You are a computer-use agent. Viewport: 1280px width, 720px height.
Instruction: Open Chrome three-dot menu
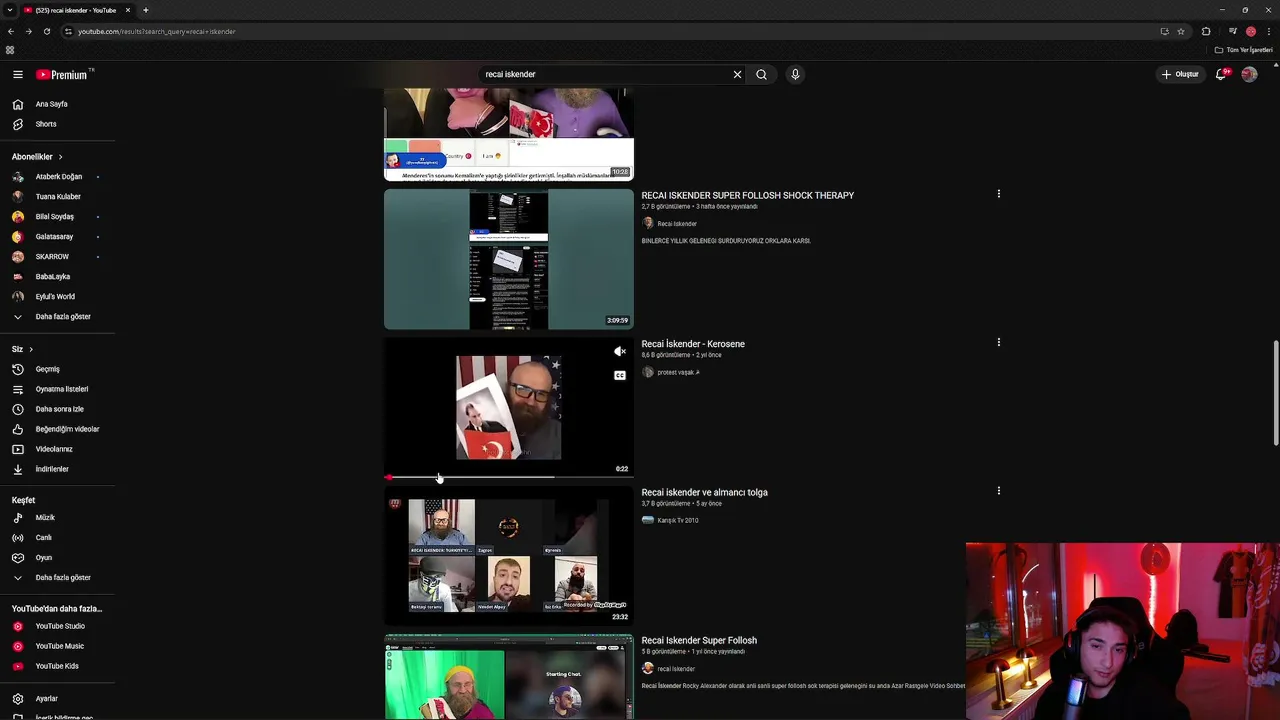(x=1268, y=31)
